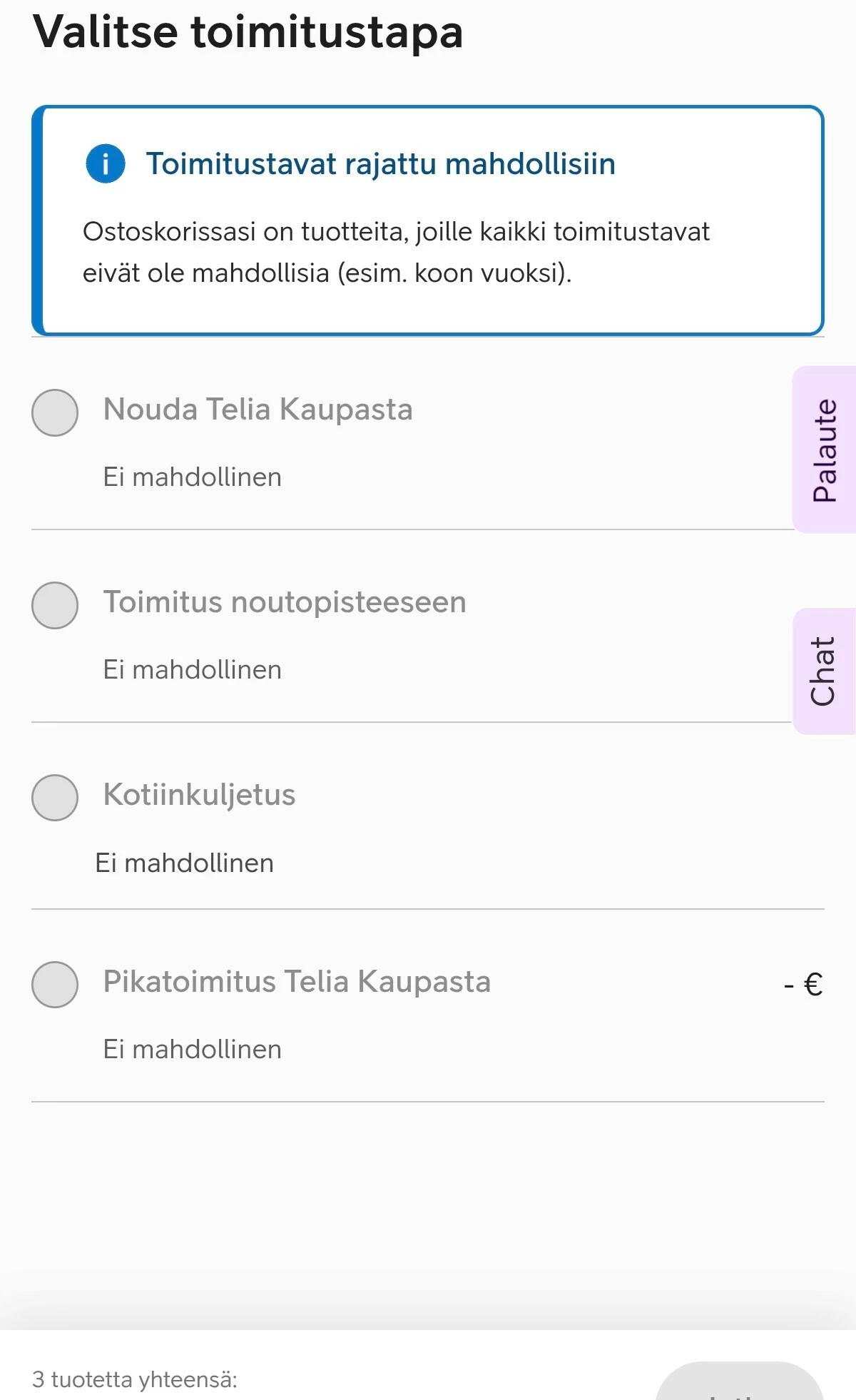The width and height of the screenshot is (856, 1400).
Task: Click the Nouda Telia Kaupasta label
Action: (x=258, y=410)
